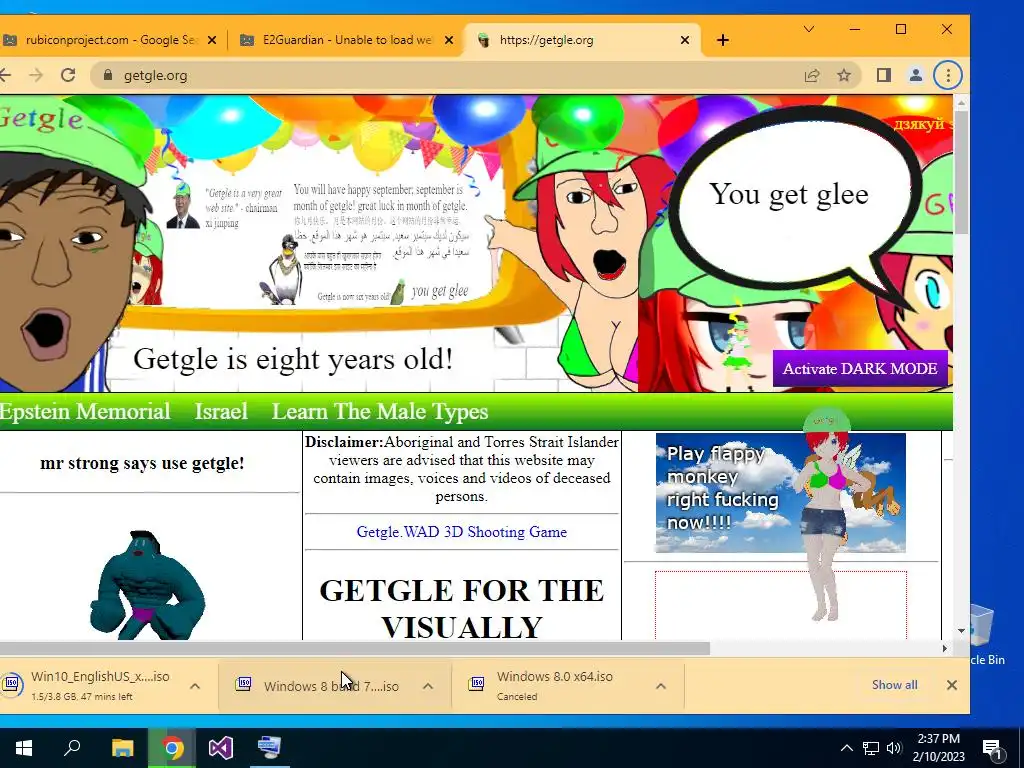The image size is (1024, 768).
Task: Click Getgle is eight years old text
Action: (x=293, y=359)
